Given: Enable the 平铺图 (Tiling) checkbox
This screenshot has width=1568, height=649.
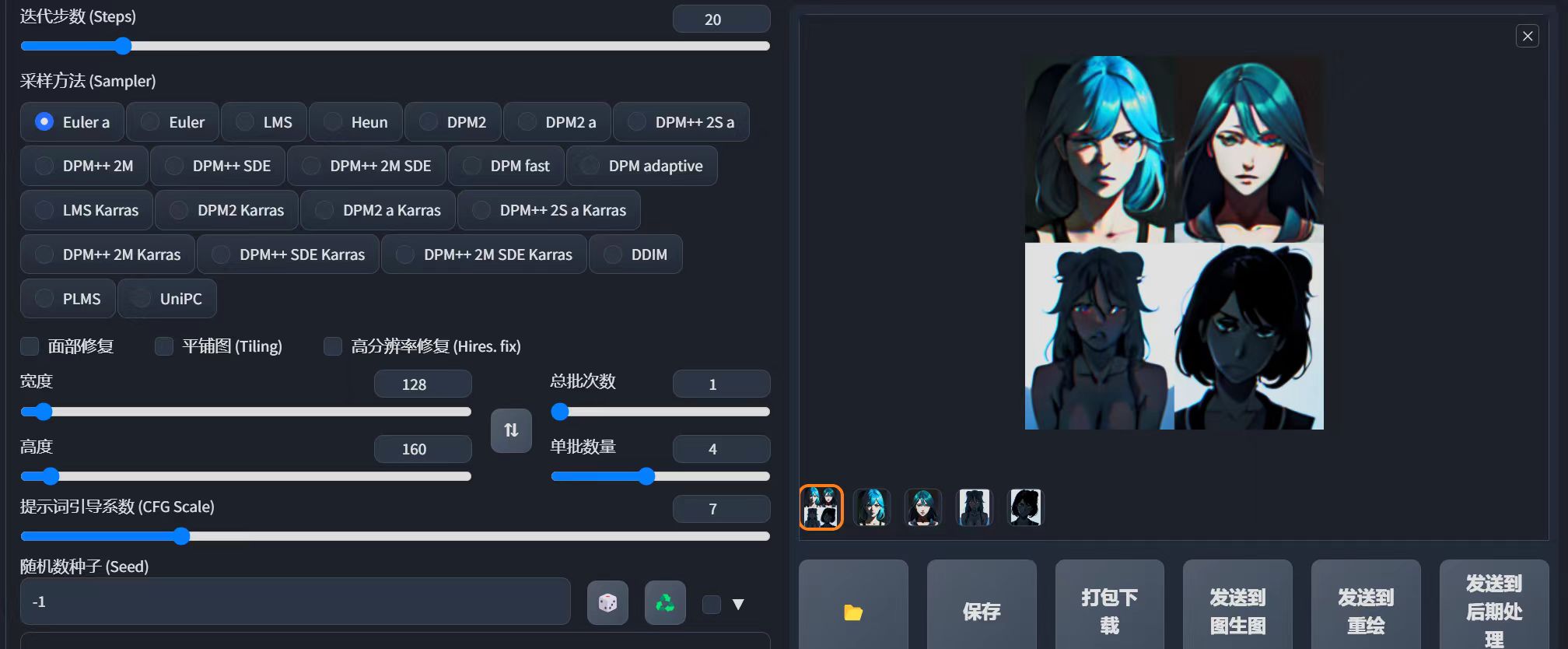Looking at the screenshot, I should pyautogui.click(x=164, y=346).
